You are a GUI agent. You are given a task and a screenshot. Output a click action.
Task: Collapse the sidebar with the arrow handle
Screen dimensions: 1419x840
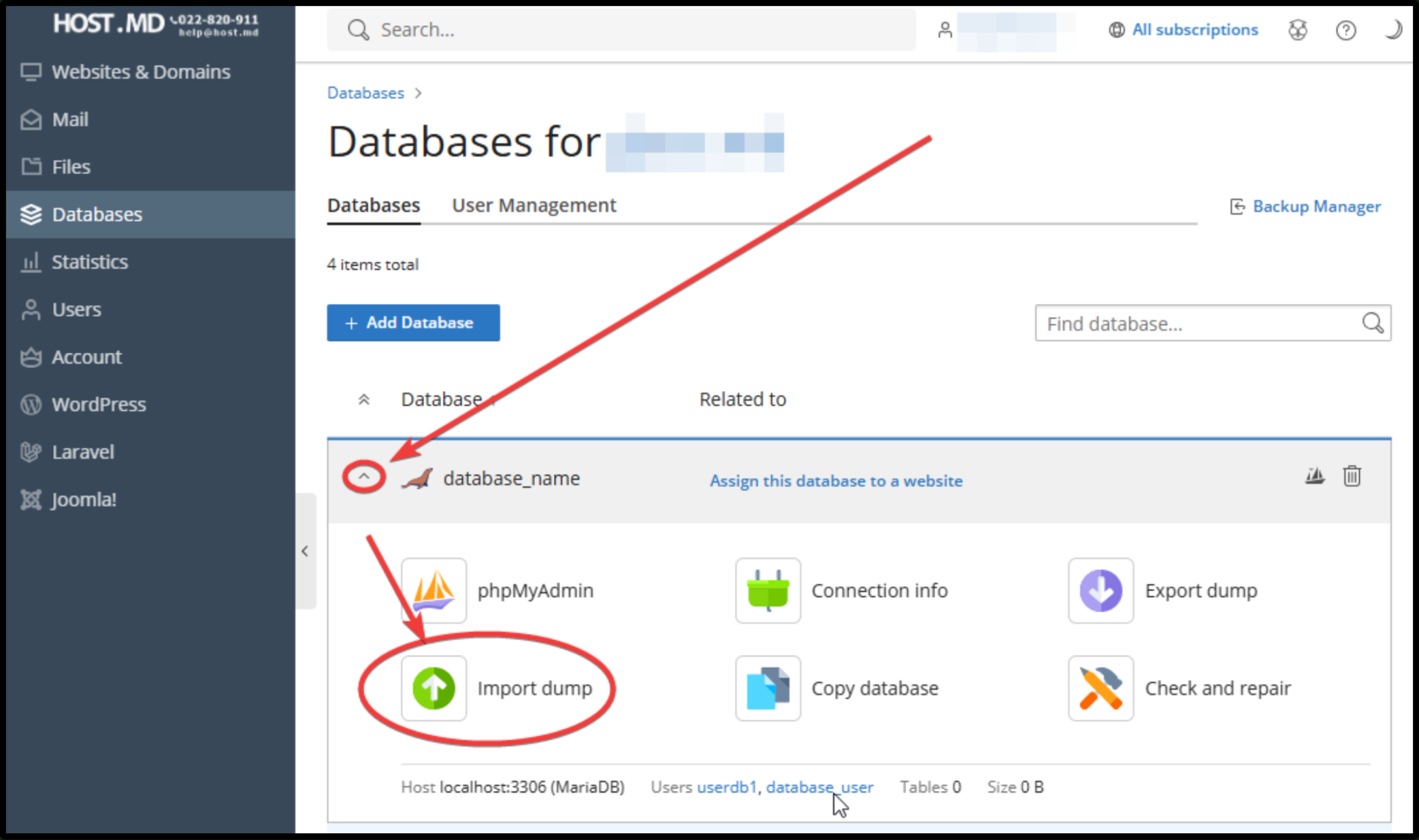pyautogui.click(x=305, y=551)
